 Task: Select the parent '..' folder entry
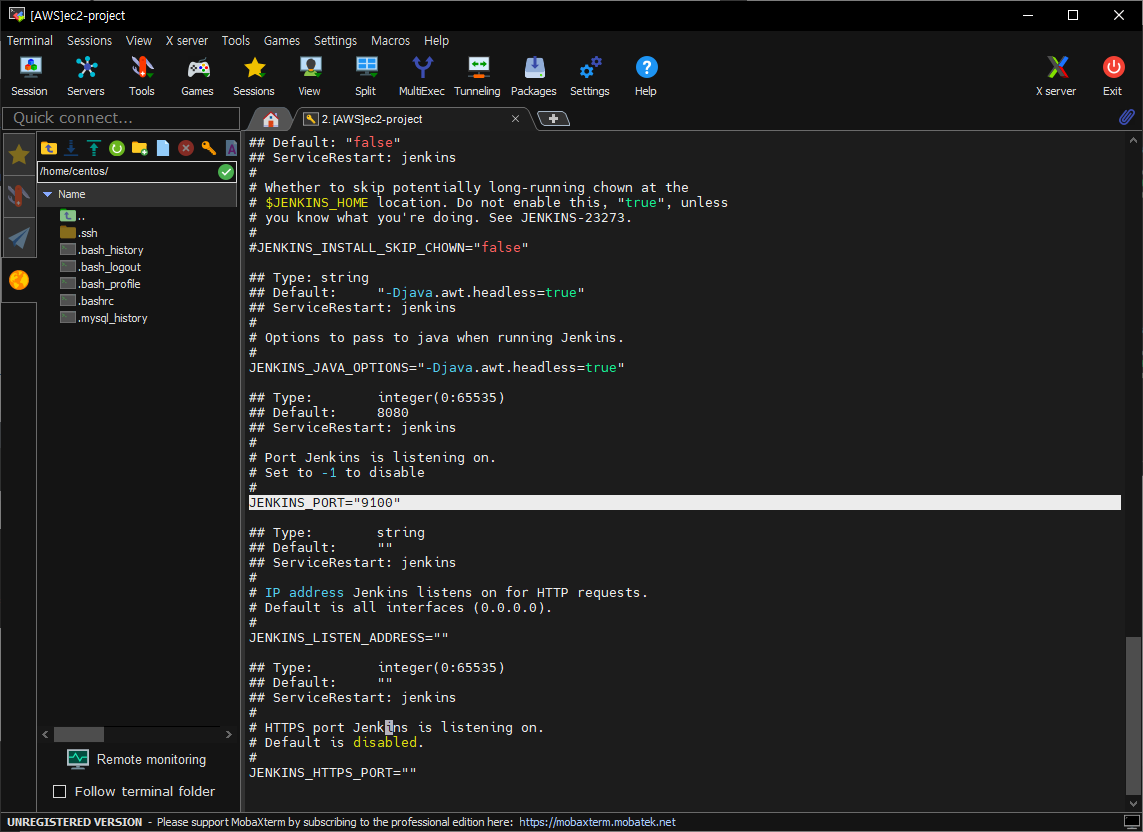tap(73, 216)
